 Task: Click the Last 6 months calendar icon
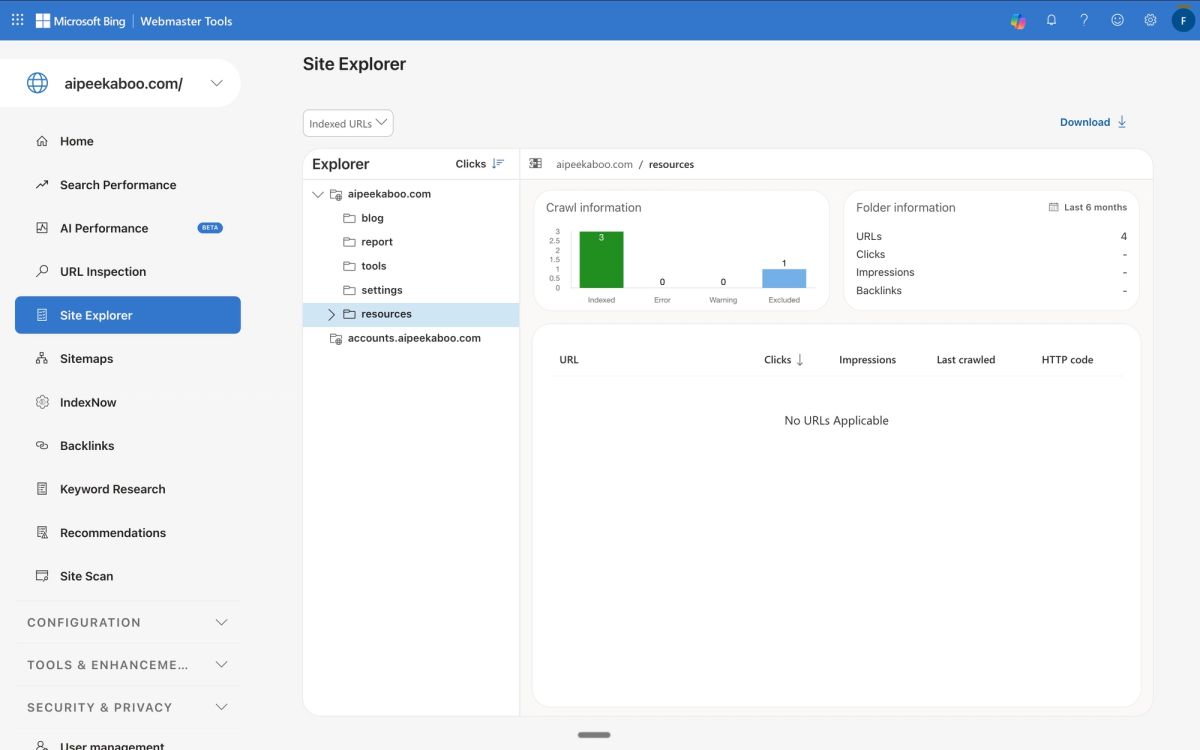click(x=1053, y=207)
